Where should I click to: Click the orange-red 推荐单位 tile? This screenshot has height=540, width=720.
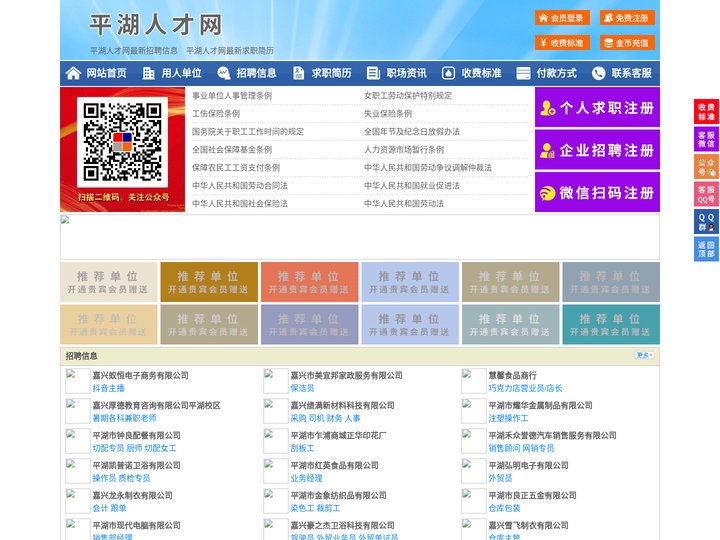point(309,282)
